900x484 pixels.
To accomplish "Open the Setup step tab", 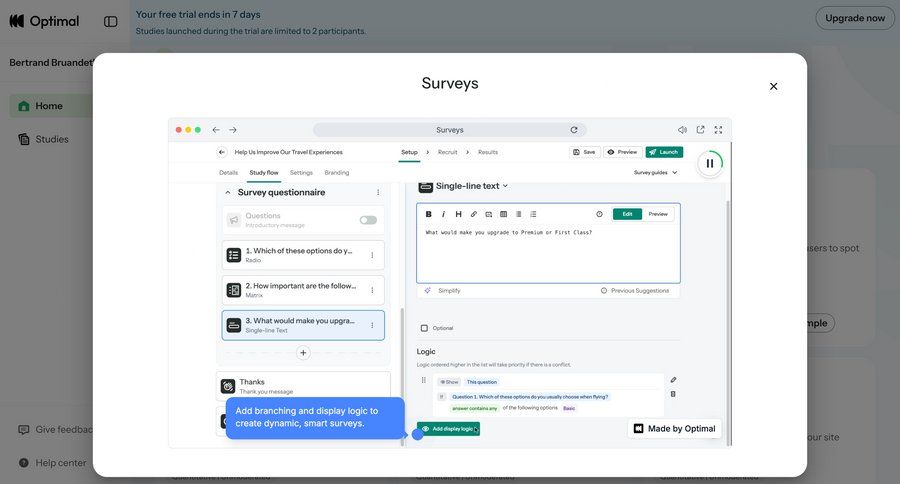I will point(409,152).
